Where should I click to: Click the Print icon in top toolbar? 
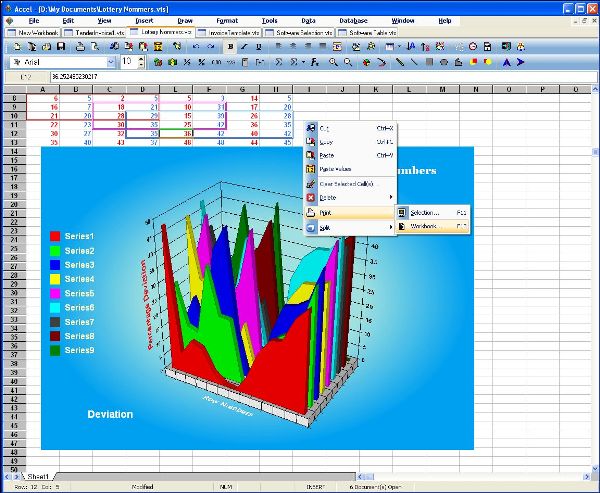(80, 47)
